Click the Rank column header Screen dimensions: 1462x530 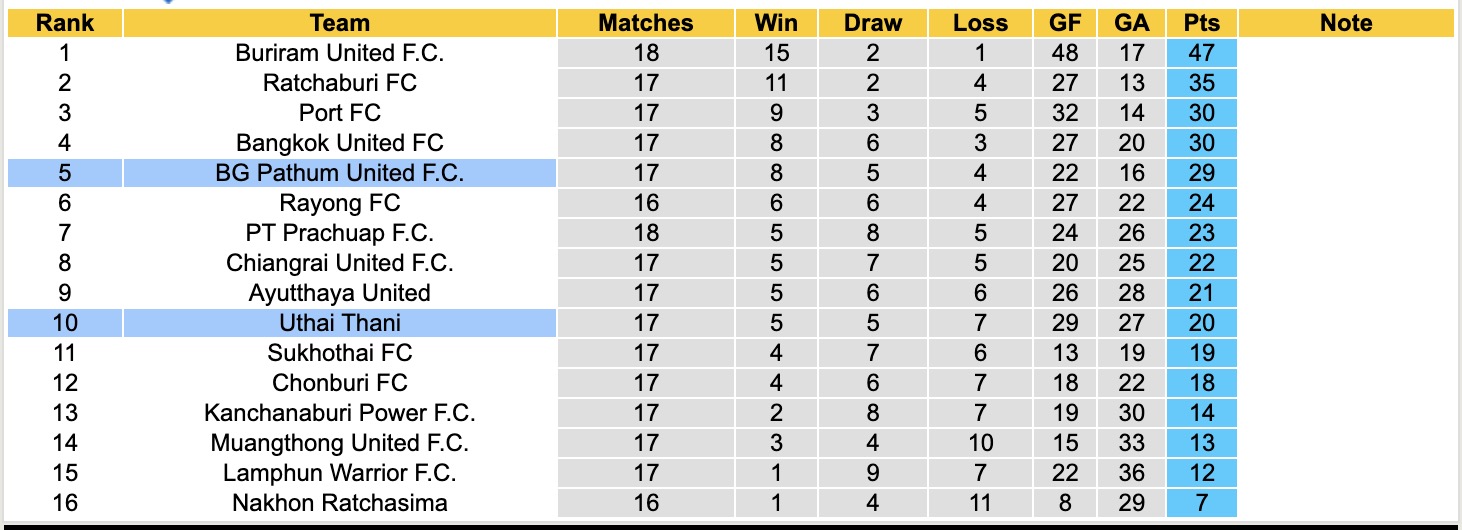coord(65,23)
